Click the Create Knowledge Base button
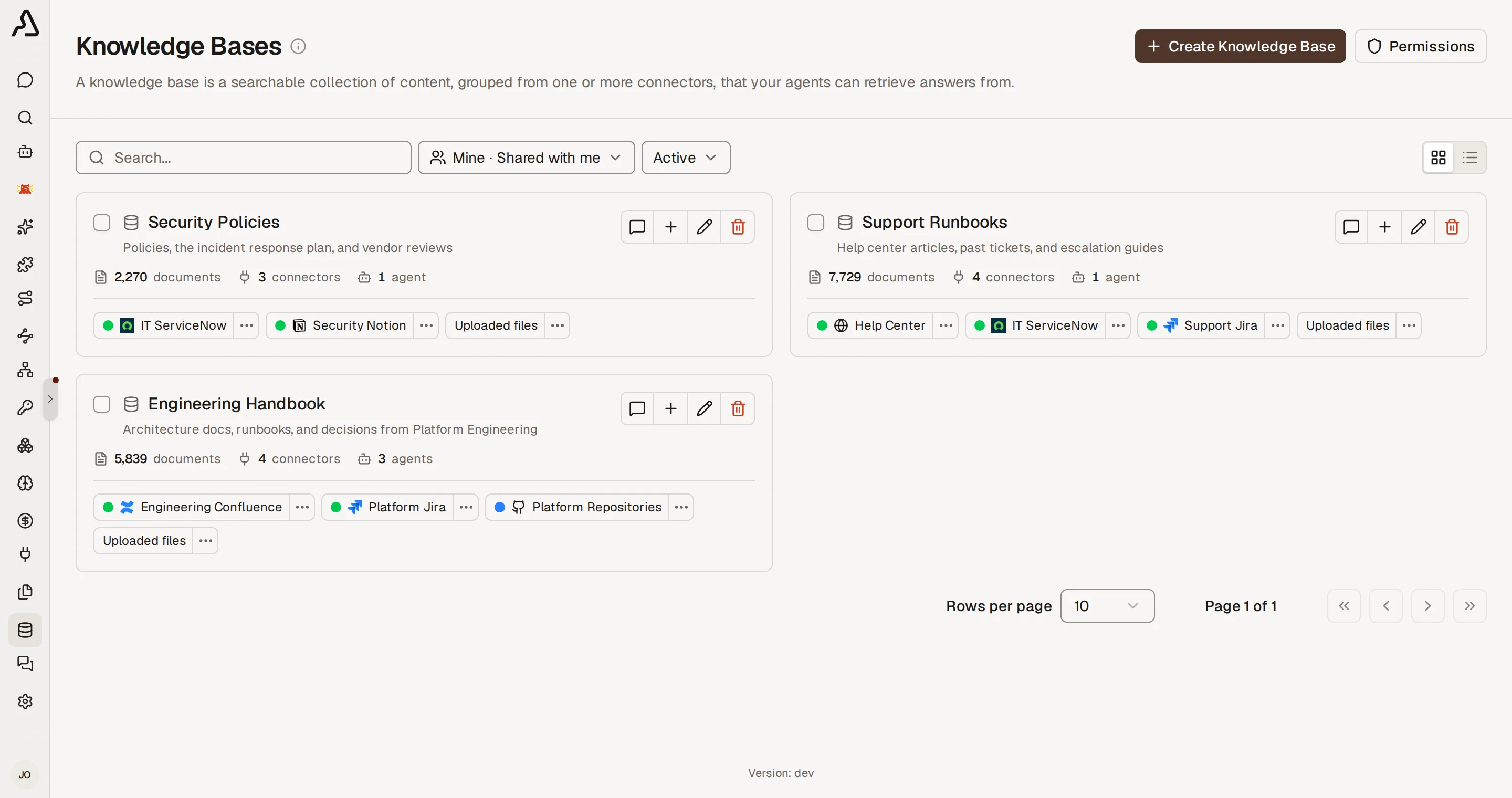 [x=1240, y=46]
